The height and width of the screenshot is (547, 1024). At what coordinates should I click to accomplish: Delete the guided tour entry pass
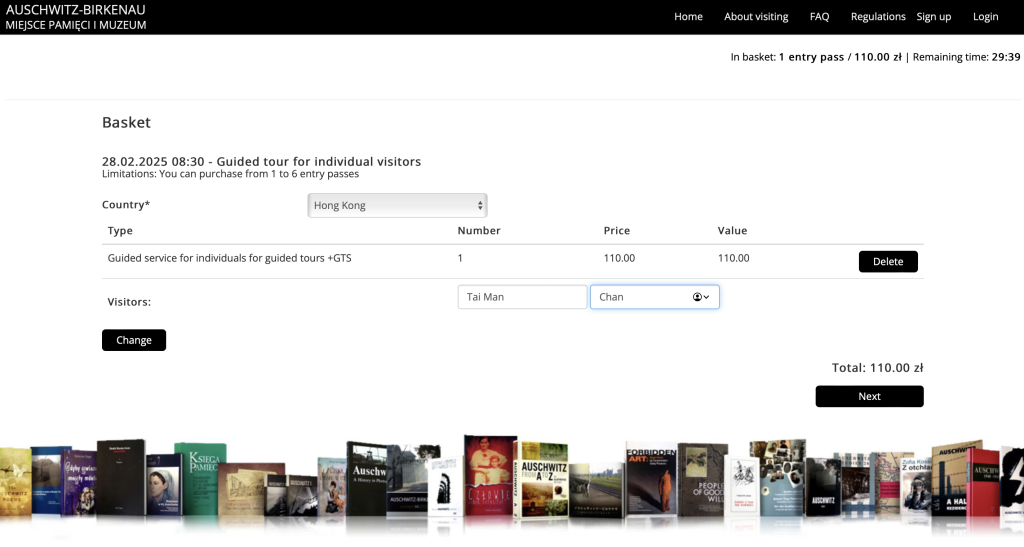click(x=887, y=262)
